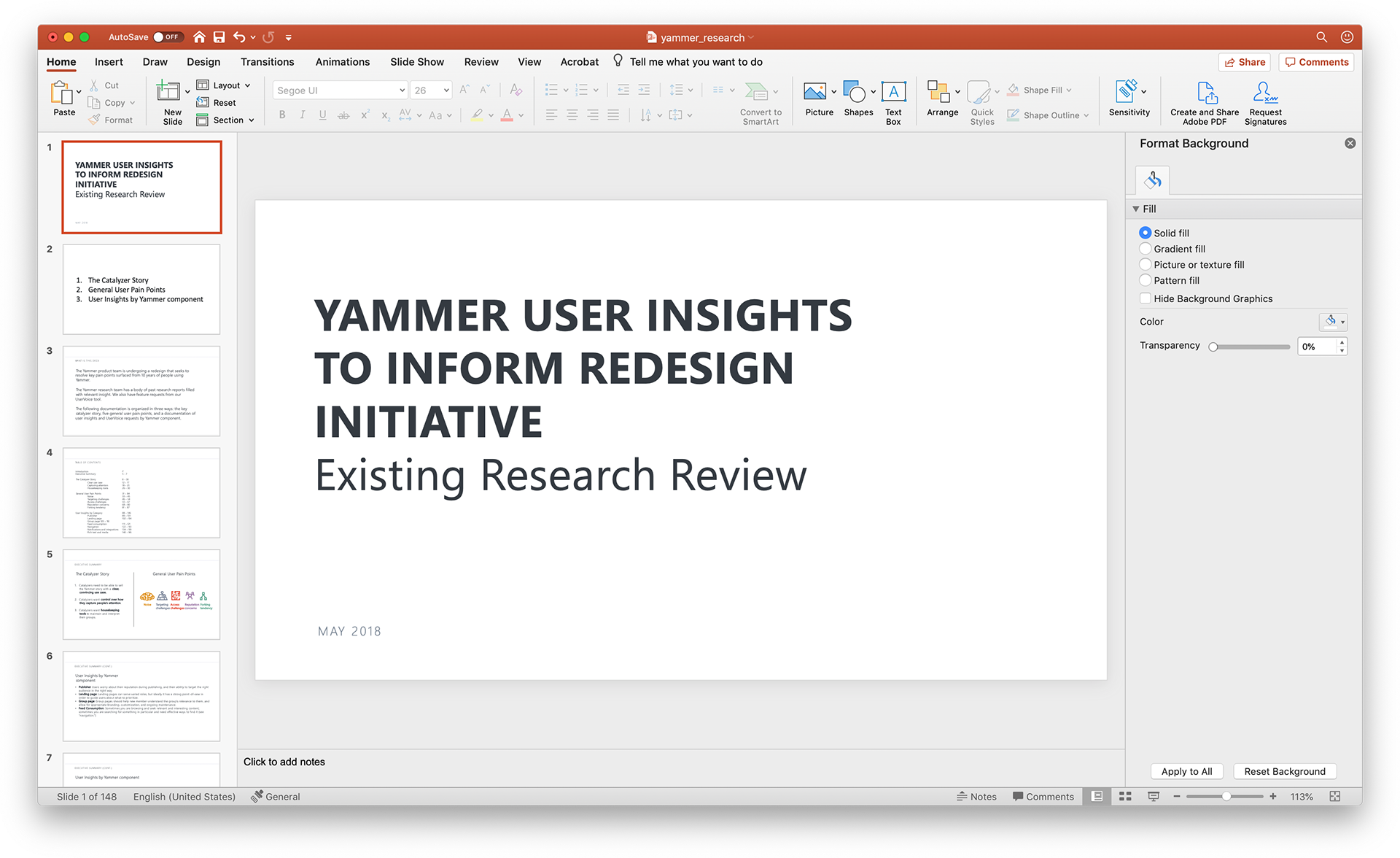Select Solid fill
Screen dimensions: 1400x858
click(x=1146, y=233)
